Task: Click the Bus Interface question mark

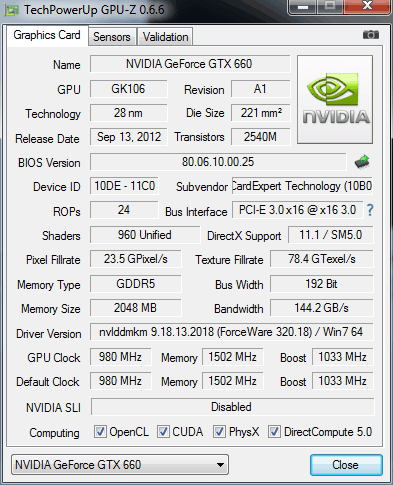Action: point(370,210)
